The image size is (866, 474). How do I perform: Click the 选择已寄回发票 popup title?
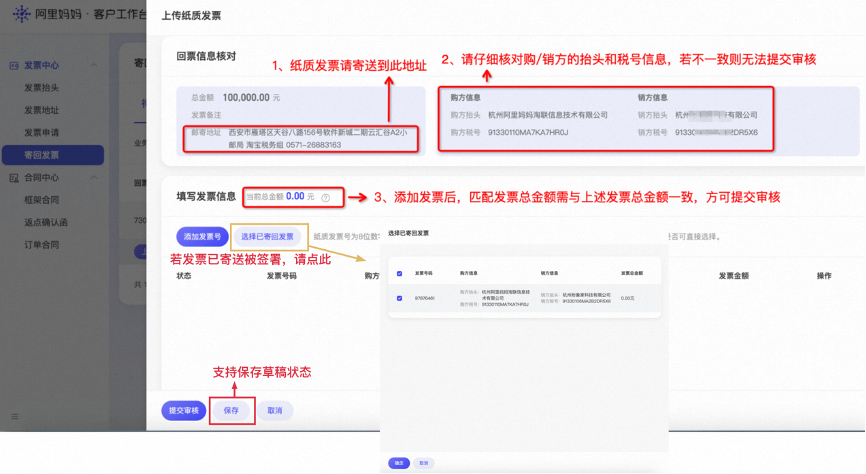coord(409,233)
